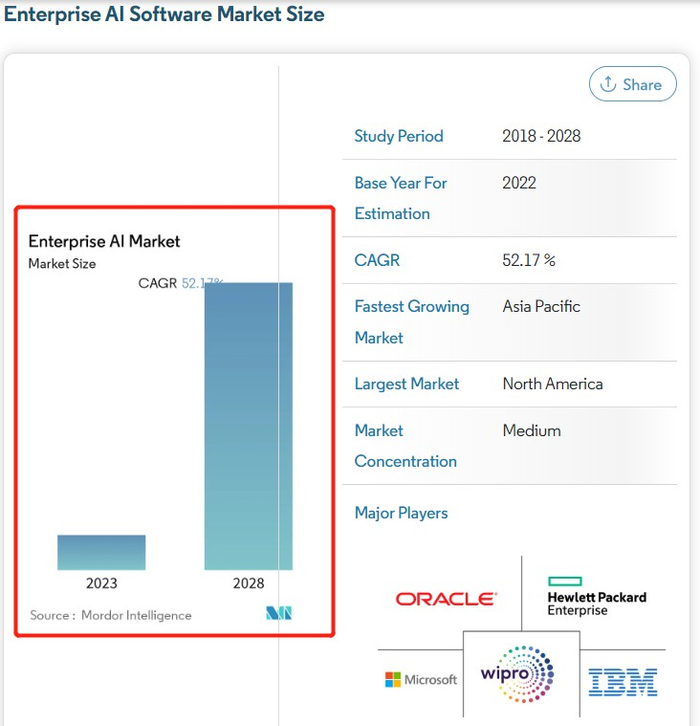Click the Asia Pacific value
The width and height of the screenshot is (700, 726).
pyautogui.click(x=541, y=306)
